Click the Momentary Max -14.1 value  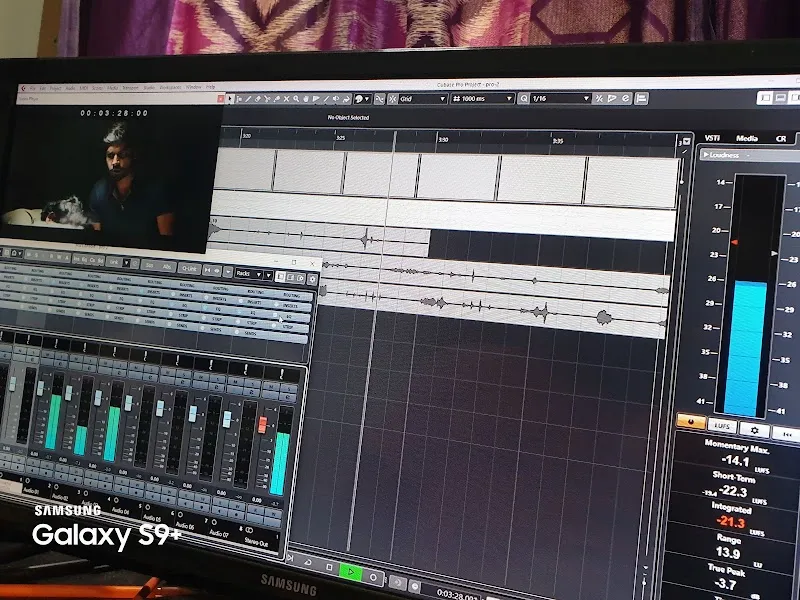coord(735,461)
